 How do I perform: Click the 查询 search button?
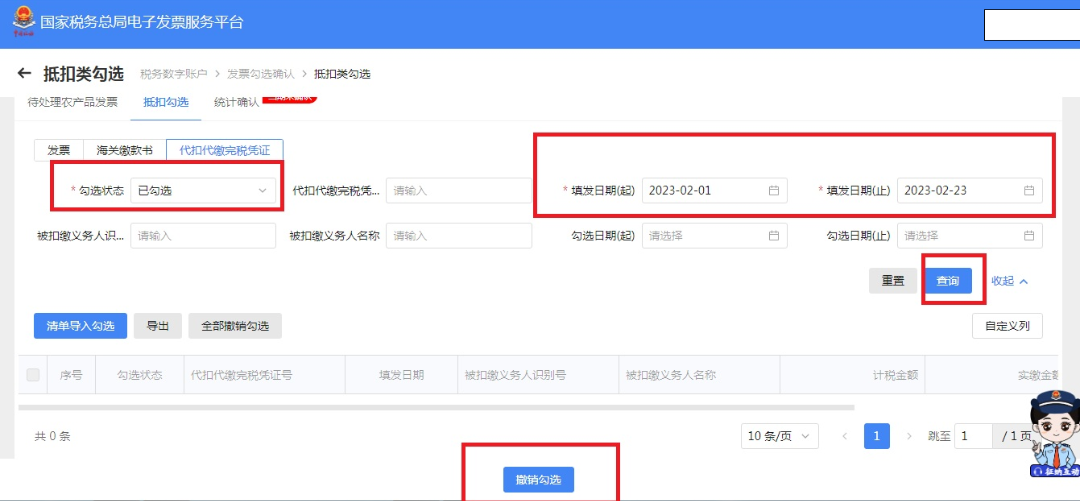(948, 281)
